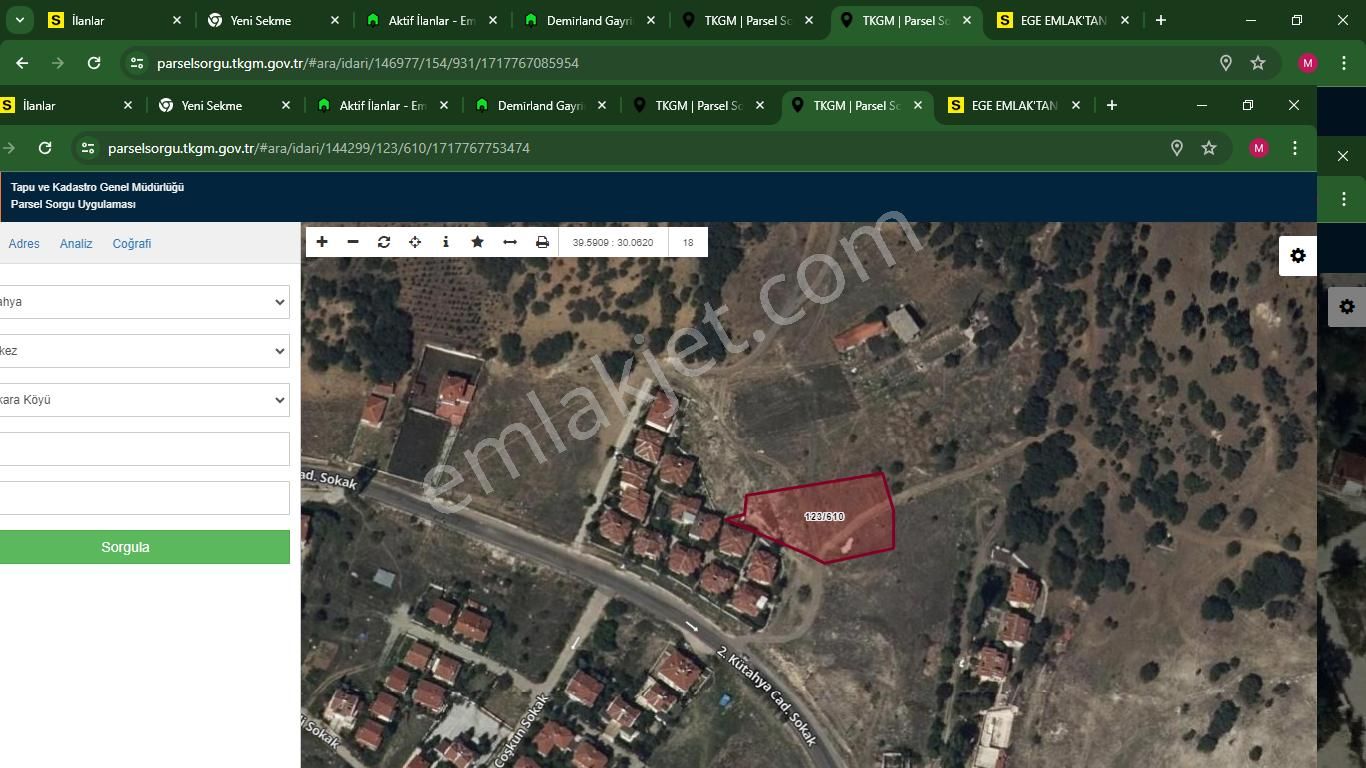Zoom in with the map plus icon
The height and width of the screenshot is (768, 1366).
pos(322,242)
